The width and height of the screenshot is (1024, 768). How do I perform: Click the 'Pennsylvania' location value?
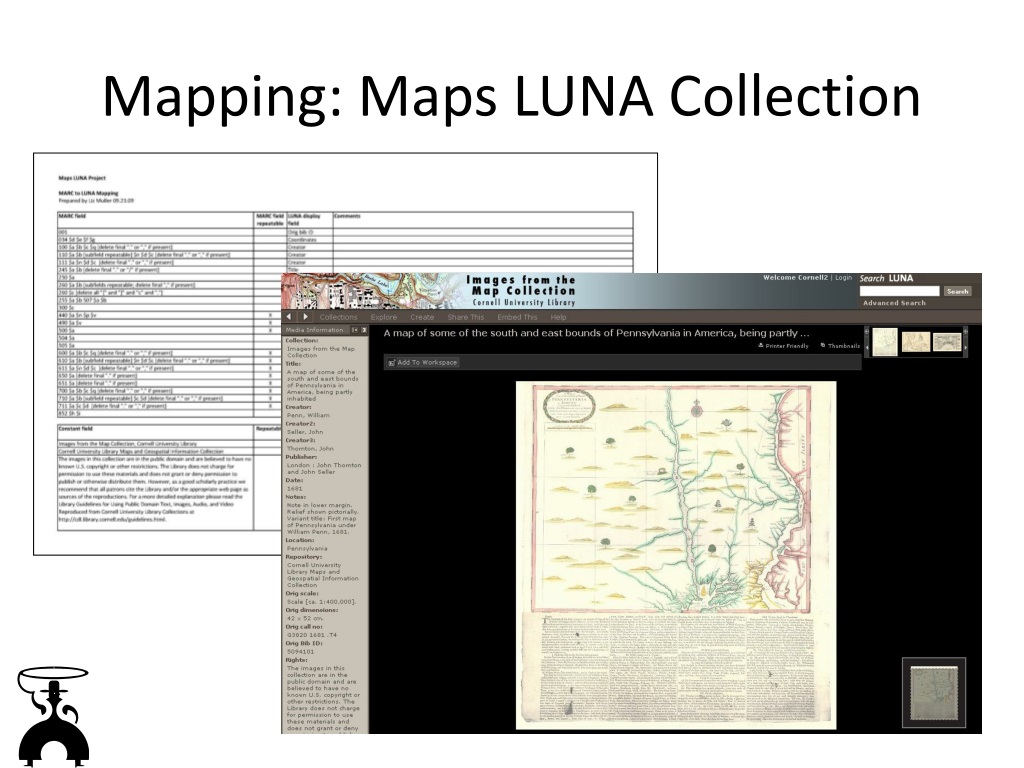pos(307,549)
